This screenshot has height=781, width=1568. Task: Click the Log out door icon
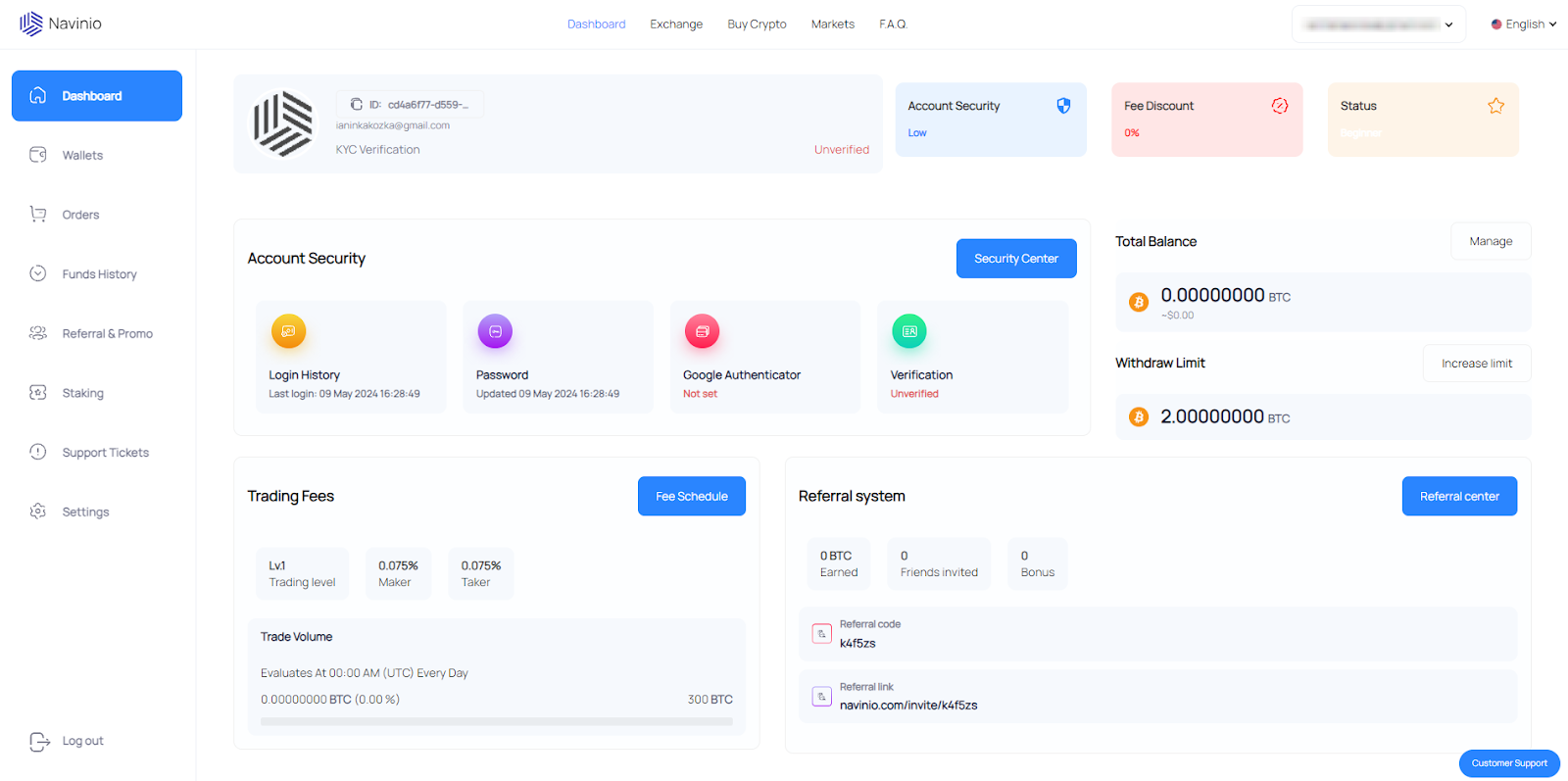(x=39, y=742)
